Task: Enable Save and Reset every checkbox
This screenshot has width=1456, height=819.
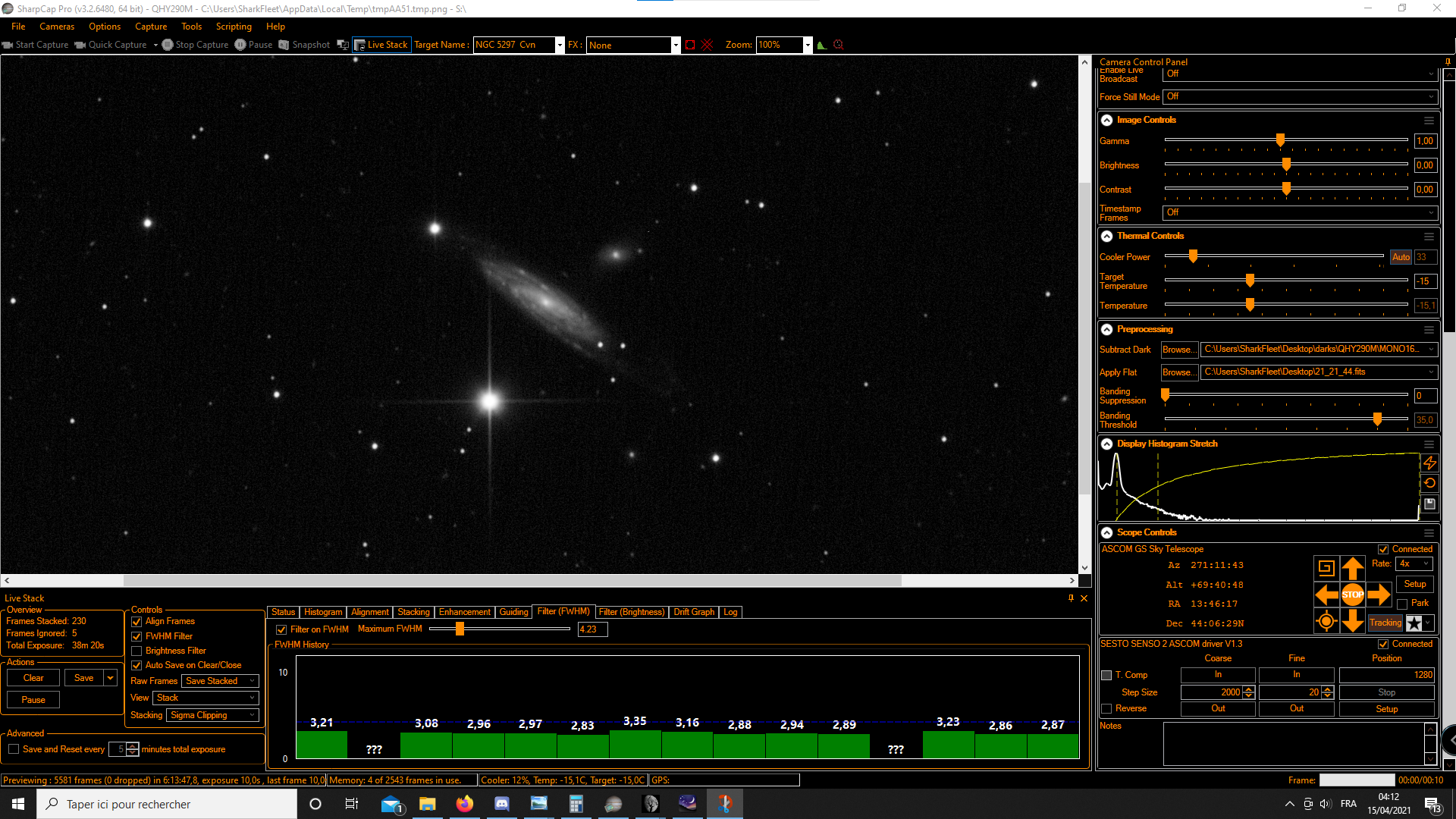Action: [14, 749]
